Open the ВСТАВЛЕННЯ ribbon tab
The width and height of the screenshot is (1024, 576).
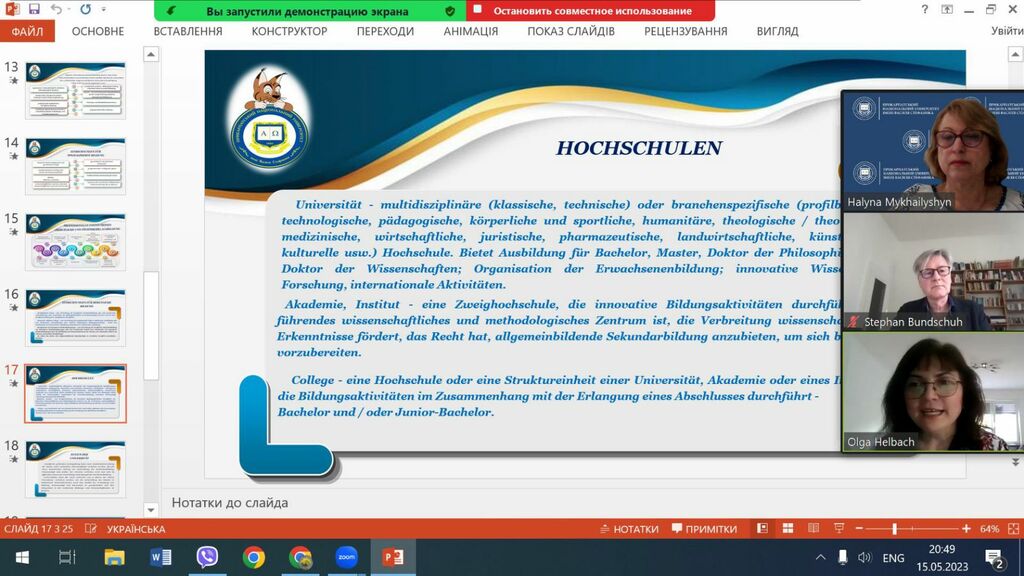point(187,31)
